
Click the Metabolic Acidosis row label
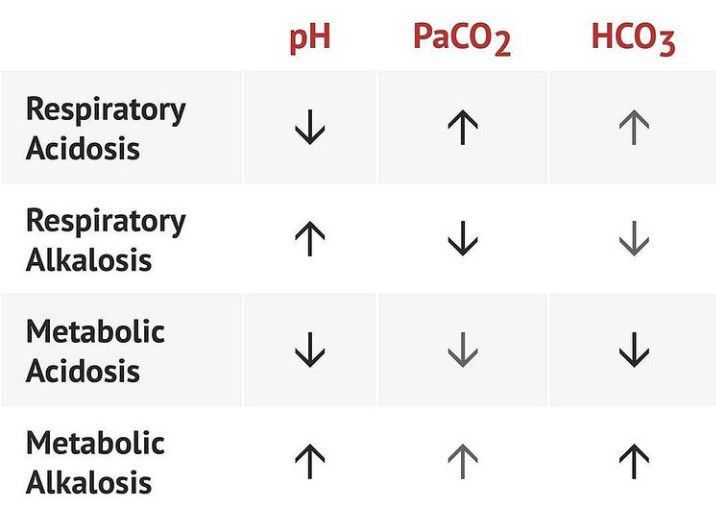pos(95,350)
